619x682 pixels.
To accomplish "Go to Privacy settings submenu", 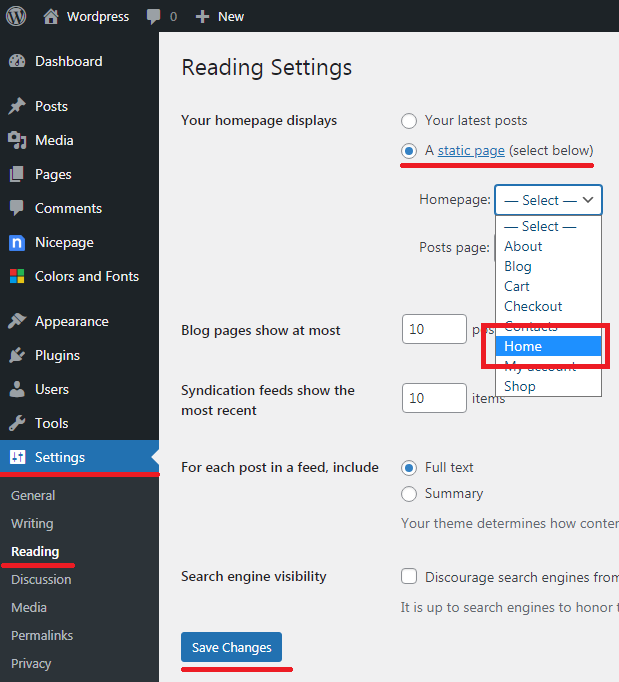I will pyautogui.click(x=31, y=663).
